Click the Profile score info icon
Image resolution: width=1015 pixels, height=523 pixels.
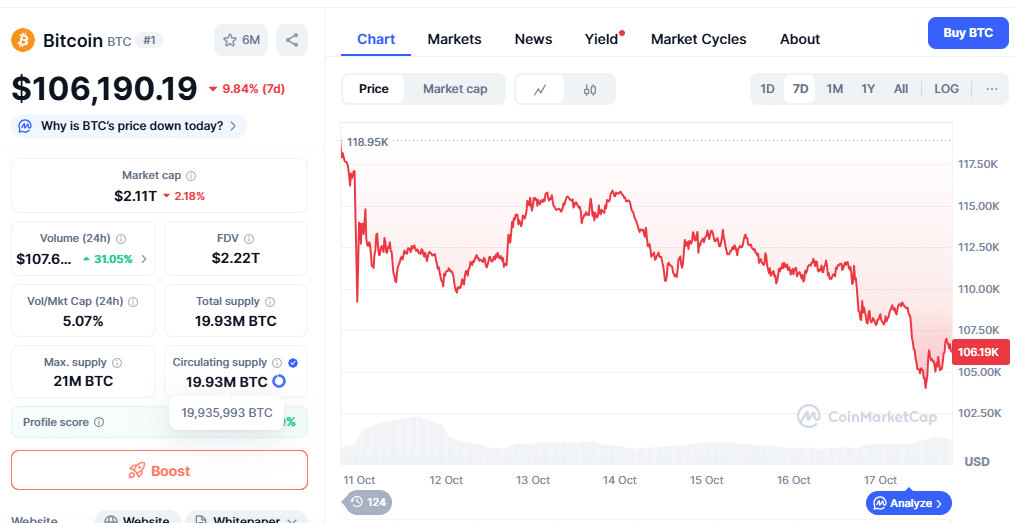pyautogui.click(x=99, y=422)
